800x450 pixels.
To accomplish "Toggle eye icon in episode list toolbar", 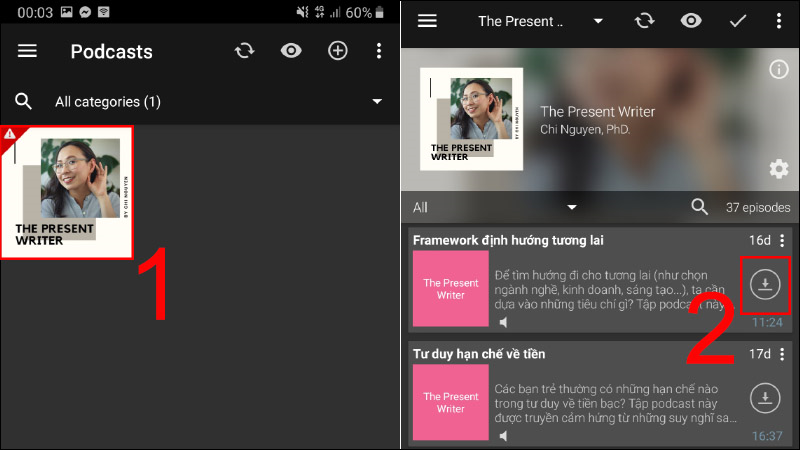I will coord(690,21).
